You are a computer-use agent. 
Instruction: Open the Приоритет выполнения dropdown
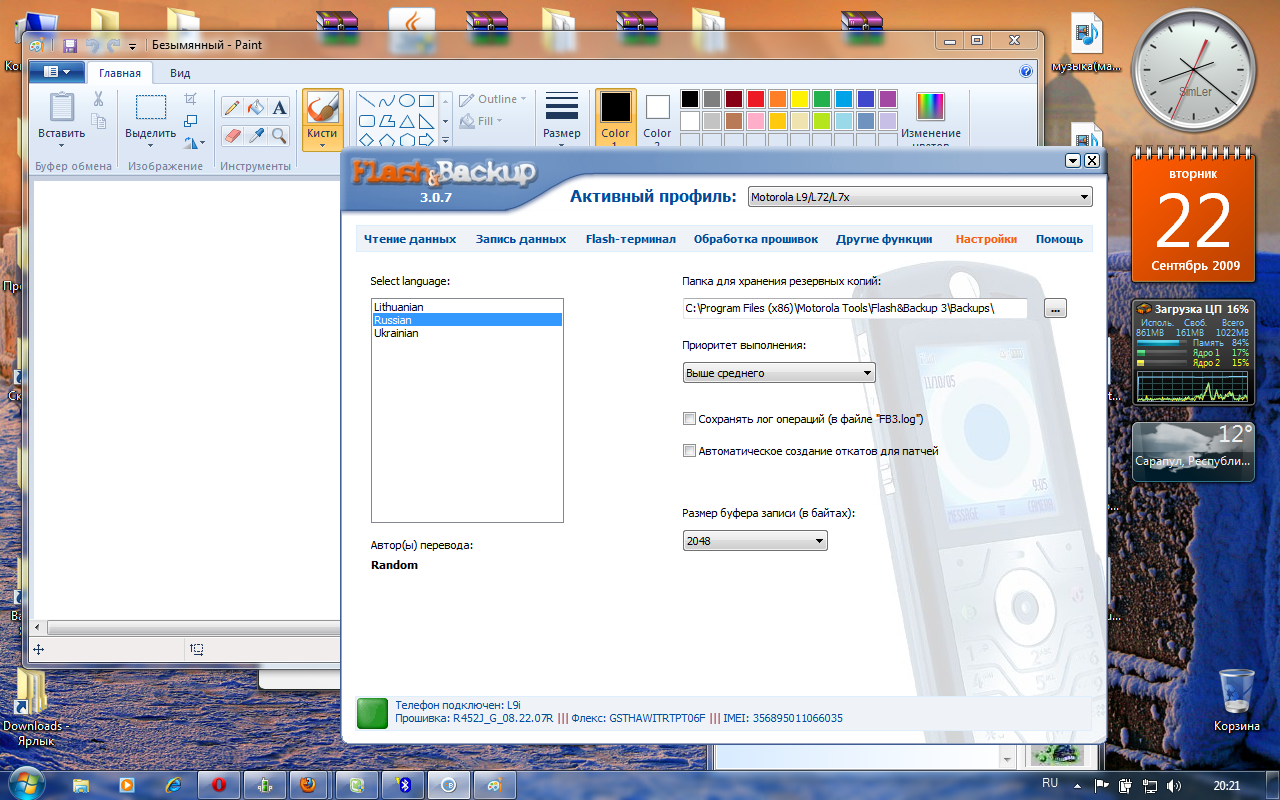pyautogui.click(x=779, y=373)
